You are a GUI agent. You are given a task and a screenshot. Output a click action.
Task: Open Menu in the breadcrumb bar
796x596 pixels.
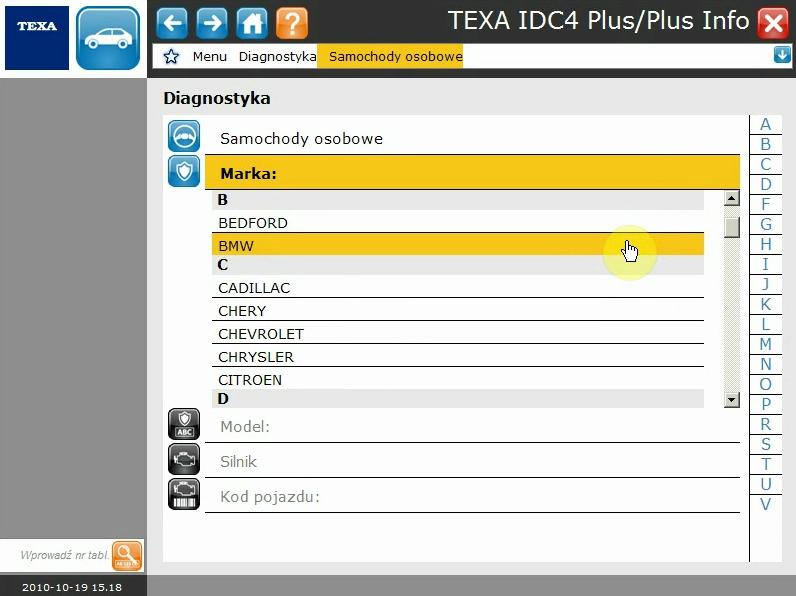(x=209, y=57)
